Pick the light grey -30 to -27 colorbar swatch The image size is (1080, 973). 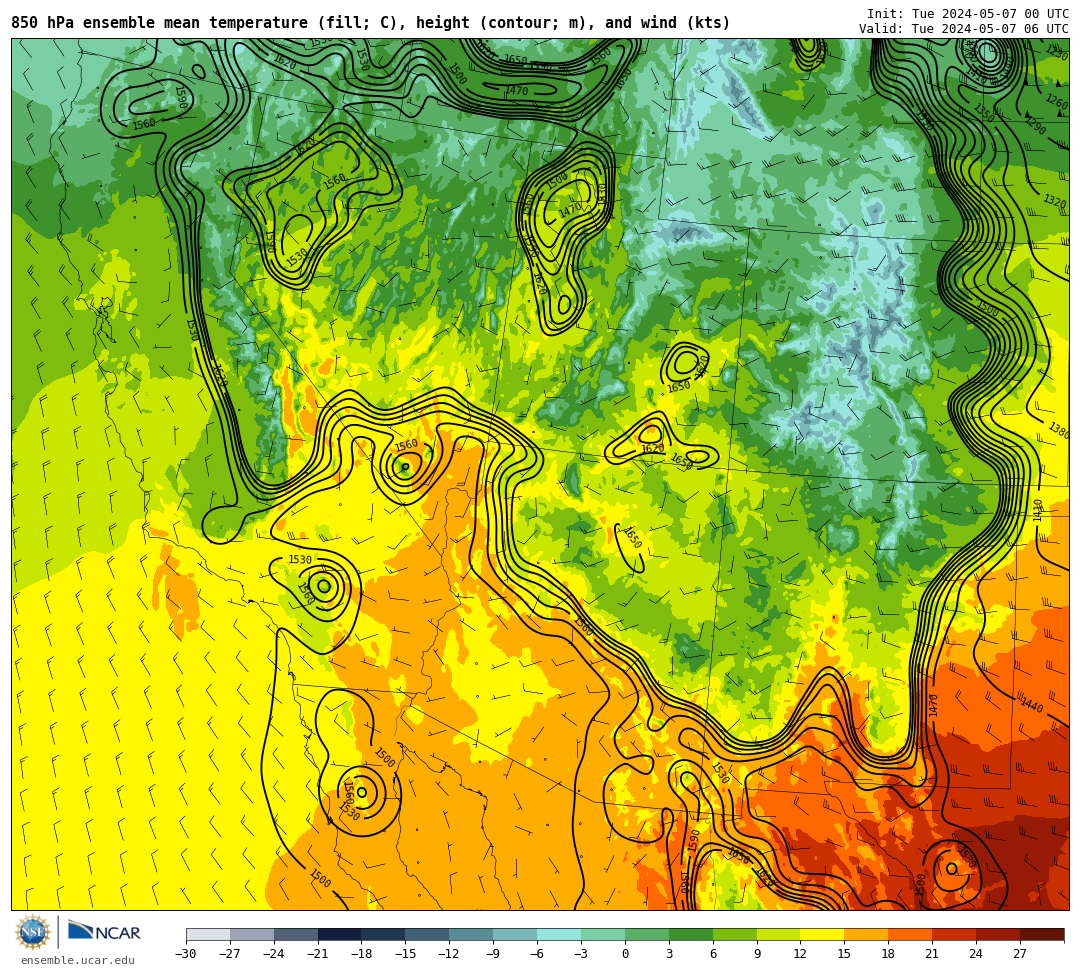pos(208,934)
